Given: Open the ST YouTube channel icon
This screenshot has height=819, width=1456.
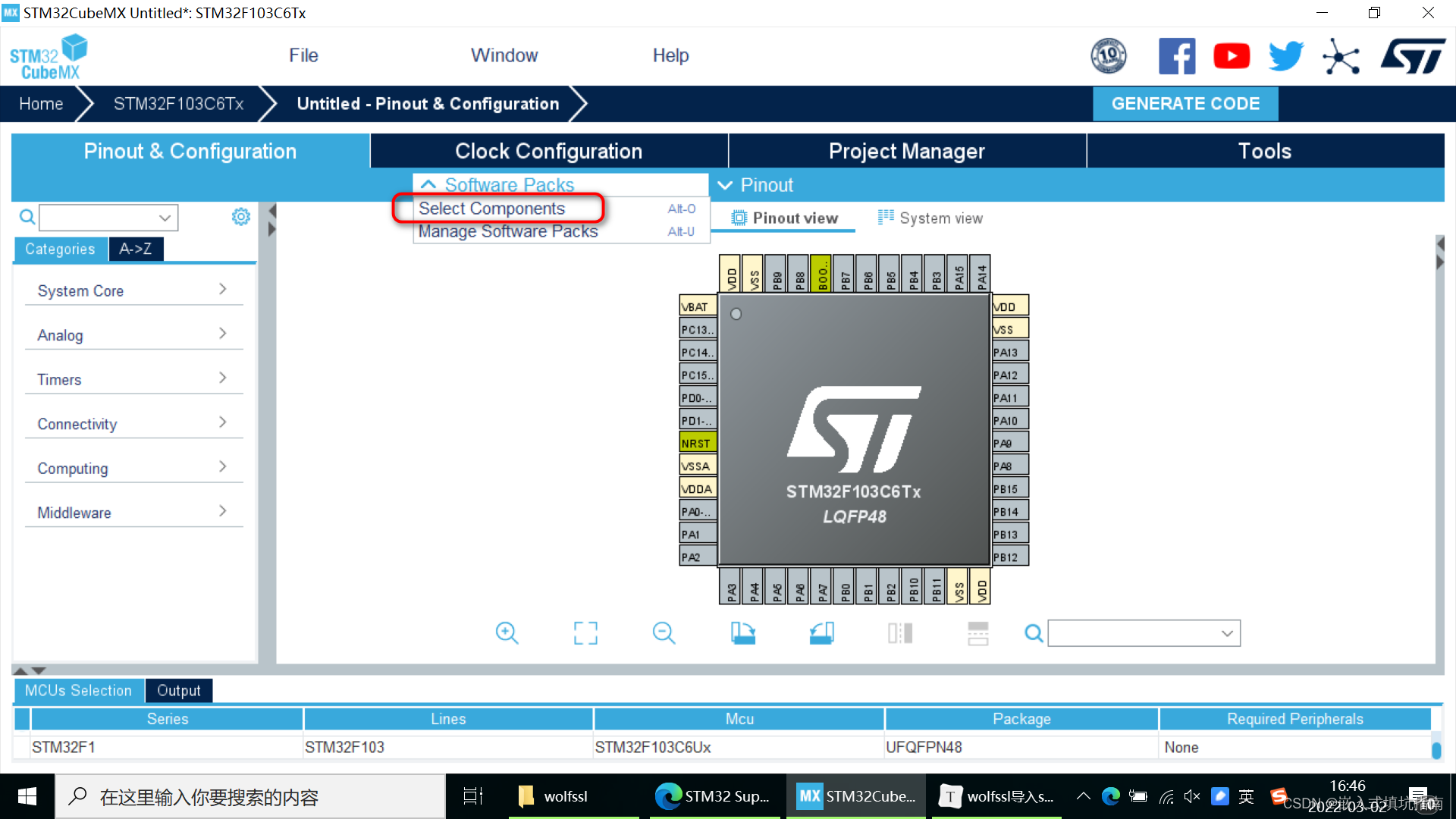Looking at the screenshot, I should [1231, 55].
